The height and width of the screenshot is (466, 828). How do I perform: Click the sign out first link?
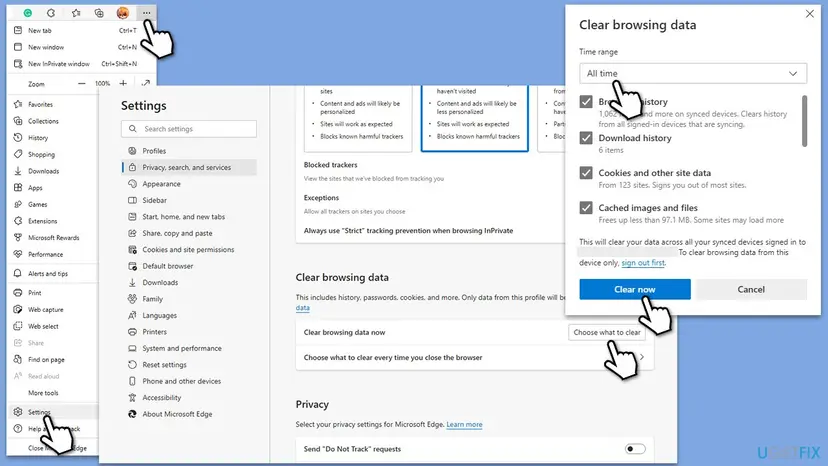coord(643,263)
